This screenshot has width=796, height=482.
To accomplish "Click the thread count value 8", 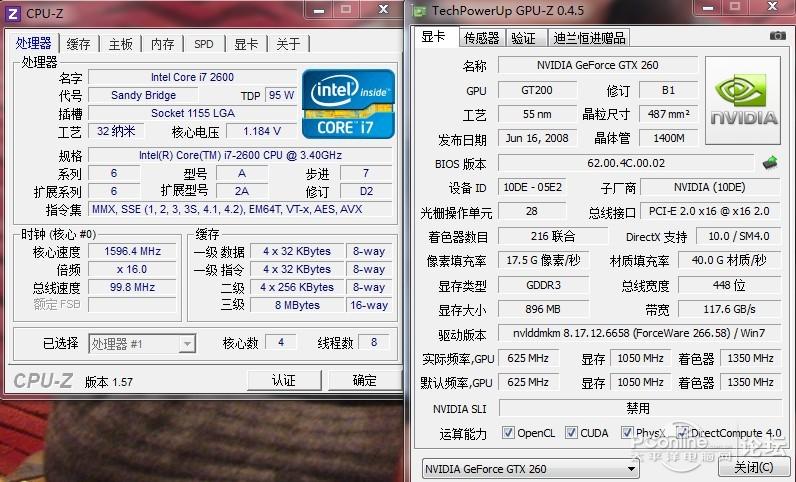I will click(374, 342).
